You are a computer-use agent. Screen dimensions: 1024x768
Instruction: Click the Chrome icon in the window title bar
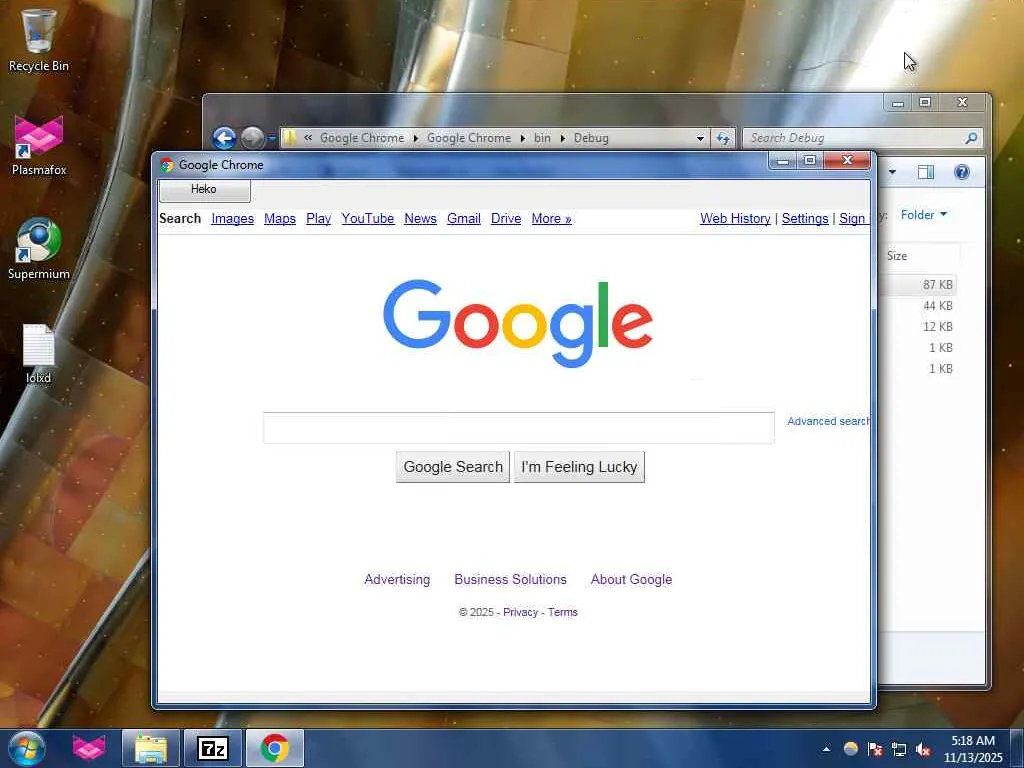(x=167, y=165)
